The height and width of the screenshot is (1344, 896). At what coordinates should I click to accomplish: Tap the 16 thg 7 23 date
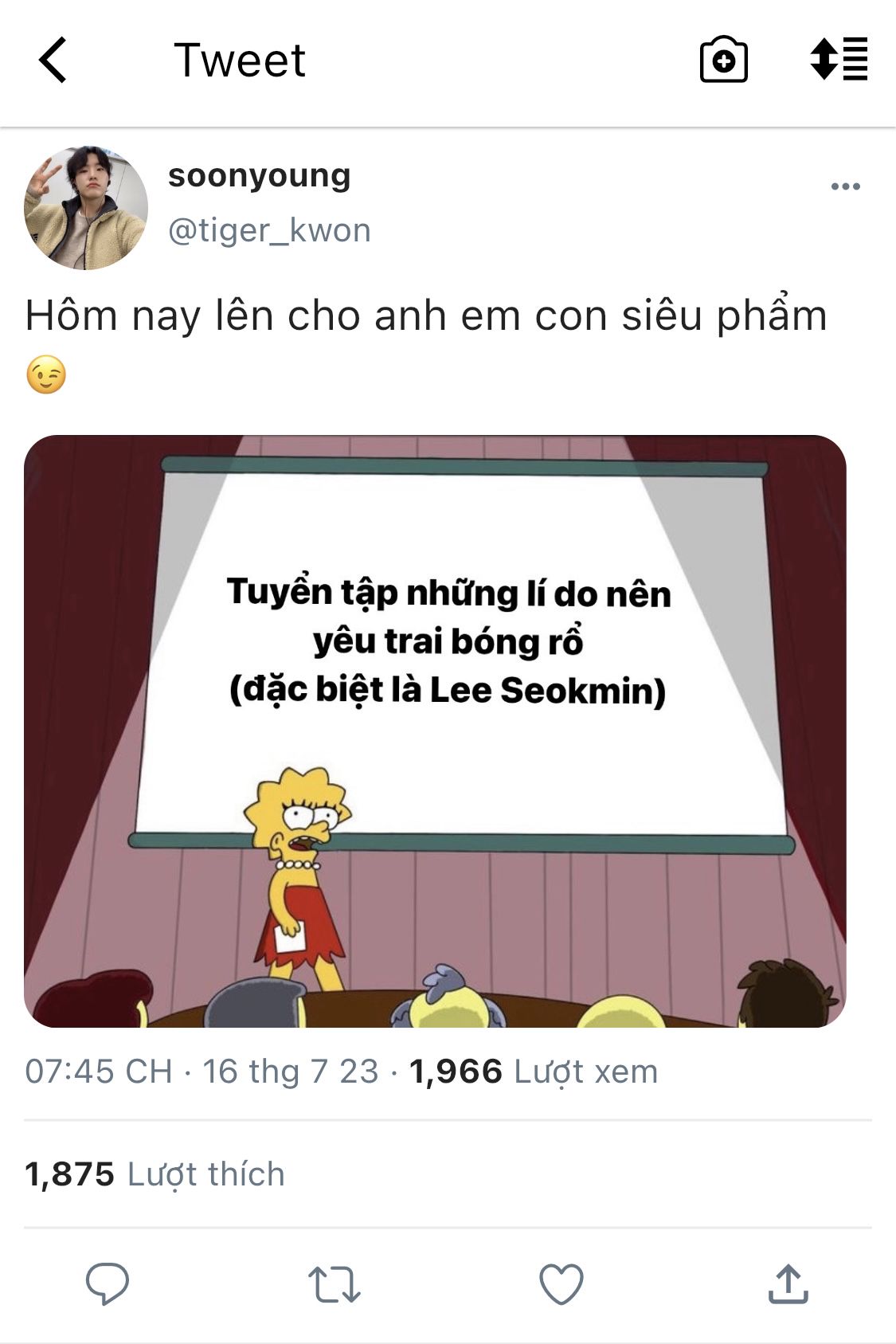click(x=290, y=1072)
